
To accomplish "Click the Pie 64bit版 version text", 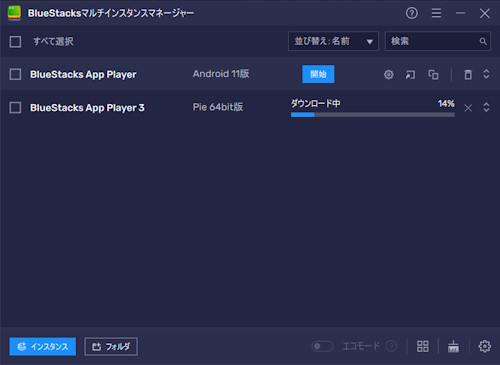I will 218,107.
